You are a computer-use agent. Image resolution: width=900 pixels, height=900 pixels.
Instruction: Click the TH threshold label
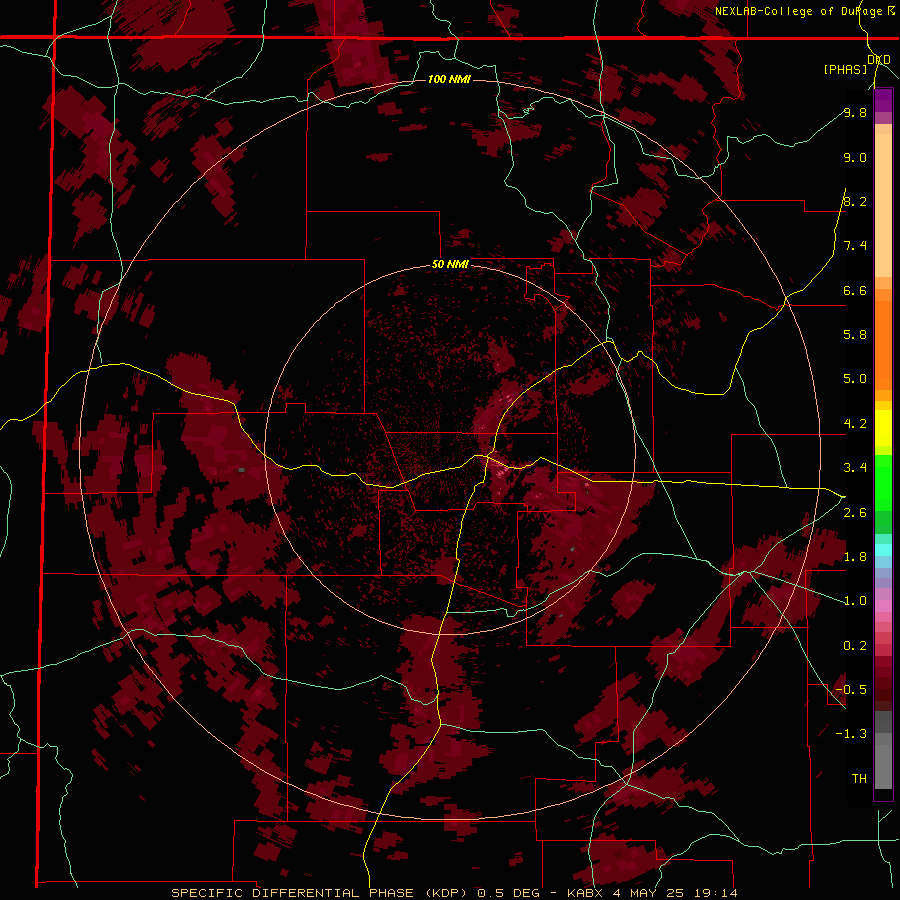click(859, 778)
